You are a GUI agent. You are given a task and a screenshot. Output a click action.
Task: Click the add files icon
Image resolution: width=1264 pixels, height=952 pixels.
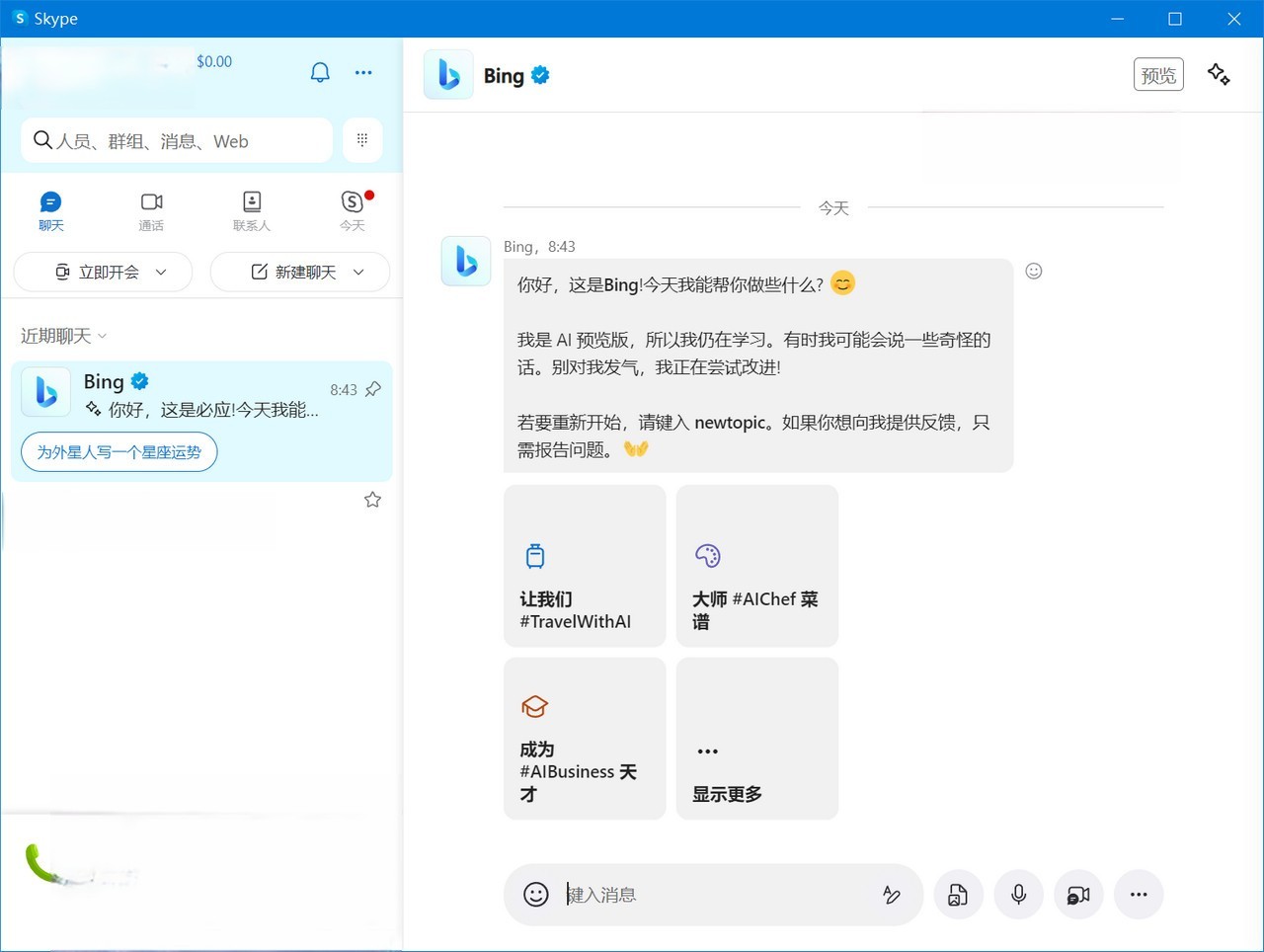(x=958, y=894)
